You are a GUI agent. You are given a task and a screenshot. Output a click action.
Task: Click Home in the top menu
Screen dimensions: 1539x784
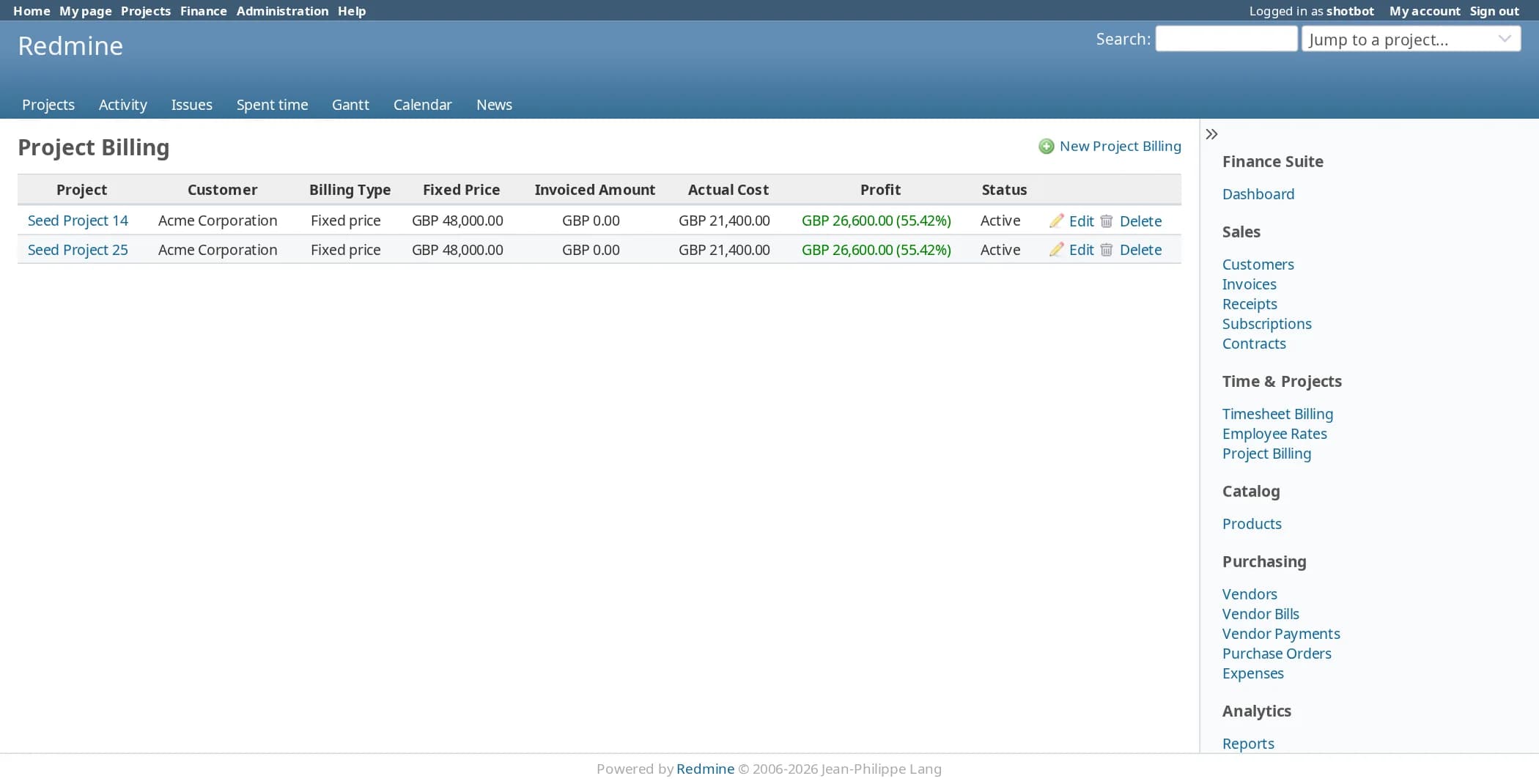(32, 11)
